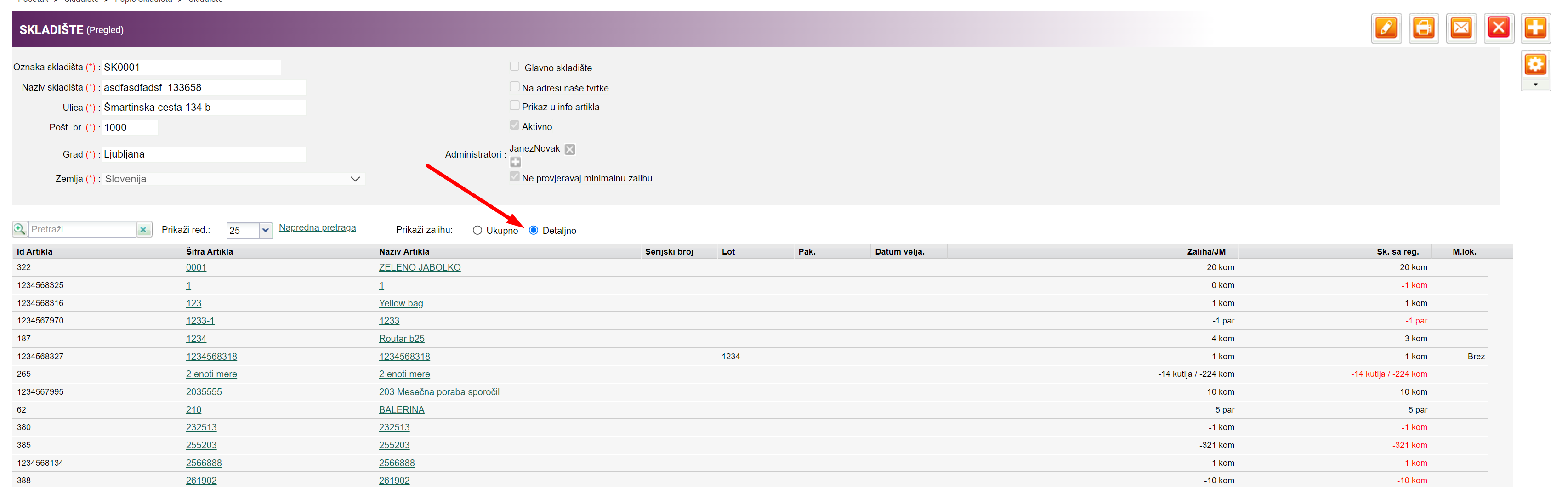Click the Lot value 1234 cell
Viewport: 1568px width, 487px height.
pos(730,357)
